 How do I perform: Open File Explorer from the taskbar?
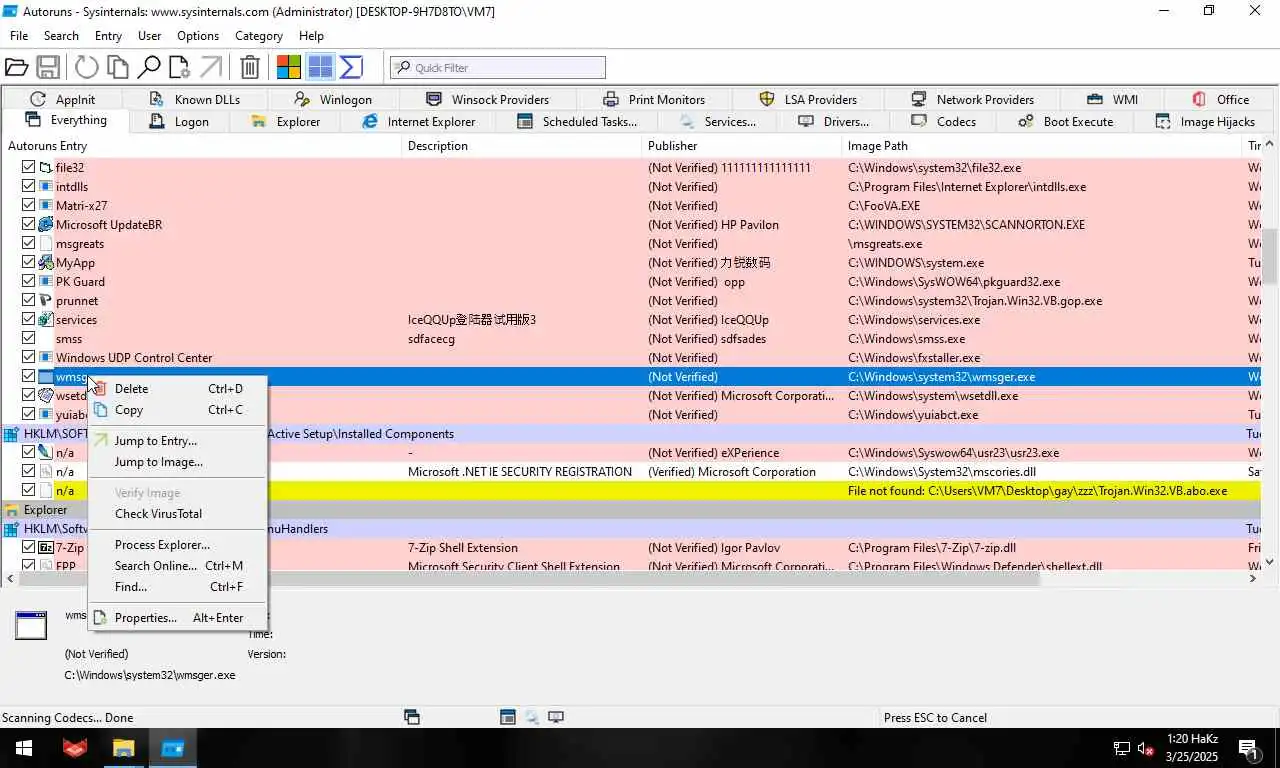tap(123, 748)
